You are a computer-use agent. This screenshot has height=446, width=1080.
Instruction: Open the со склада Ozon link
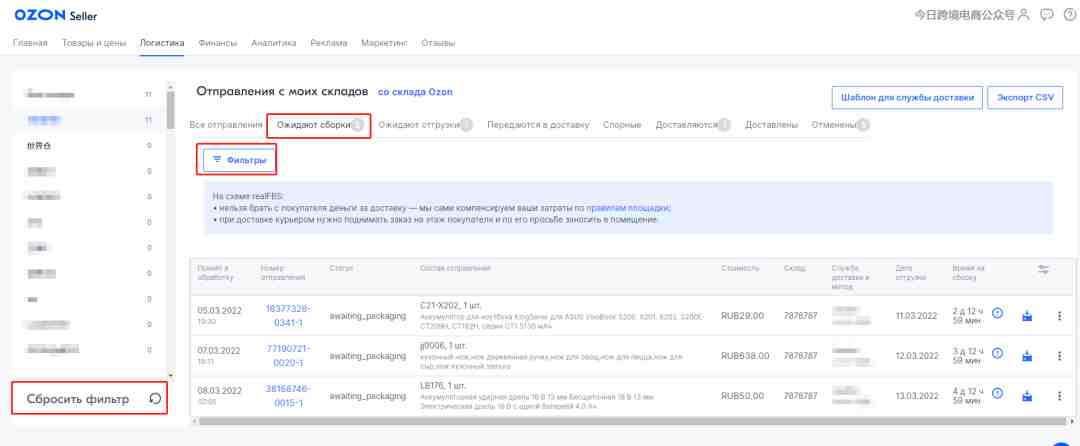tap(415, 92)
